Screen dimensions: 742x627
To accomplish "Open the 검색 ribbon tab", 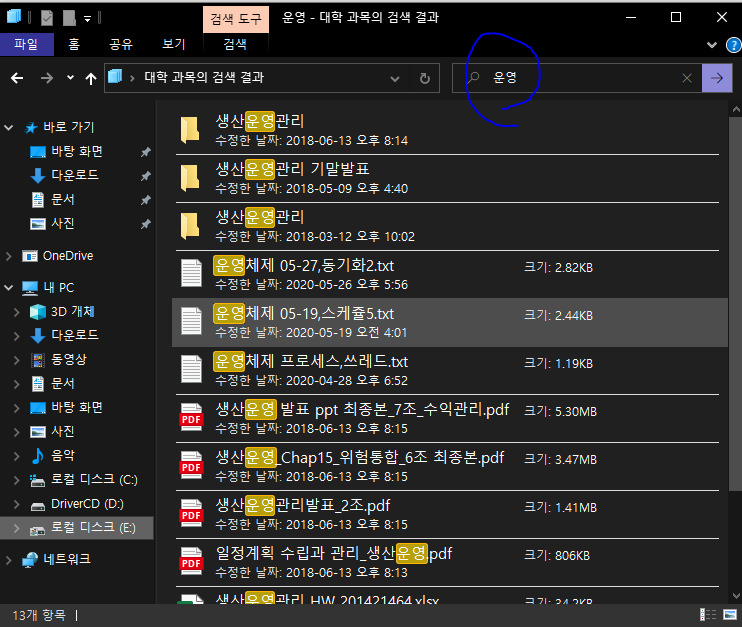I will click(235, 44).
